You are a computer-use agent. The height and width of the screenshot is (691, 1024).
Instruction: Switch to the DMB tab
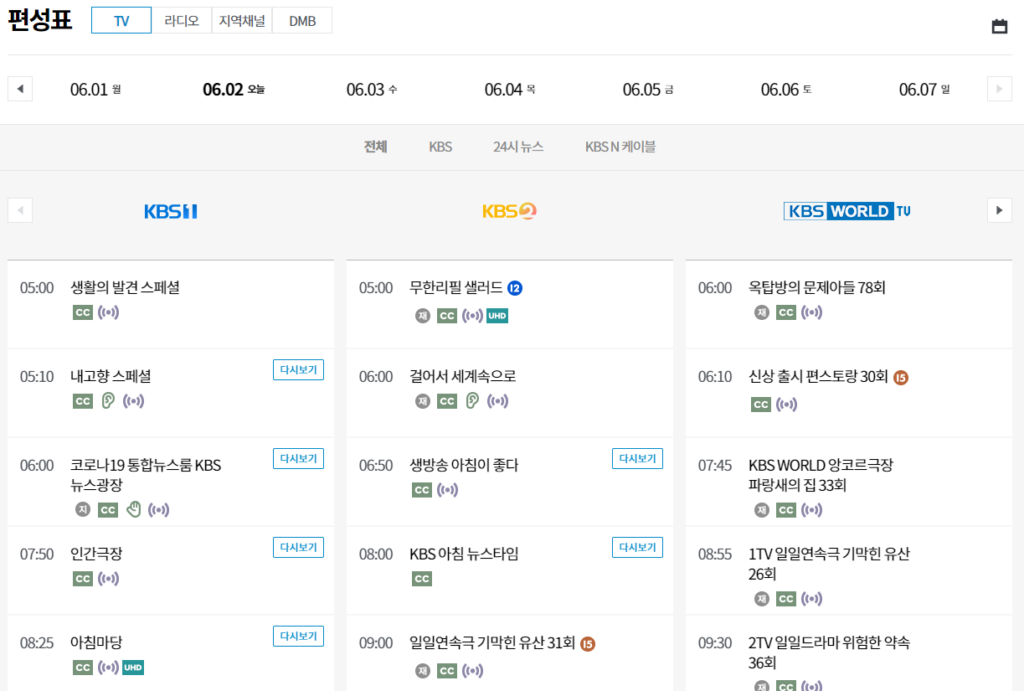[x=302, y=19]
